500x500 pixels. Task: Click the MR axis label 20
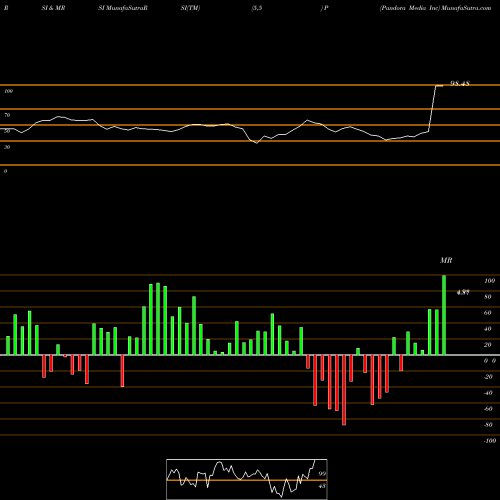point(488,345)
